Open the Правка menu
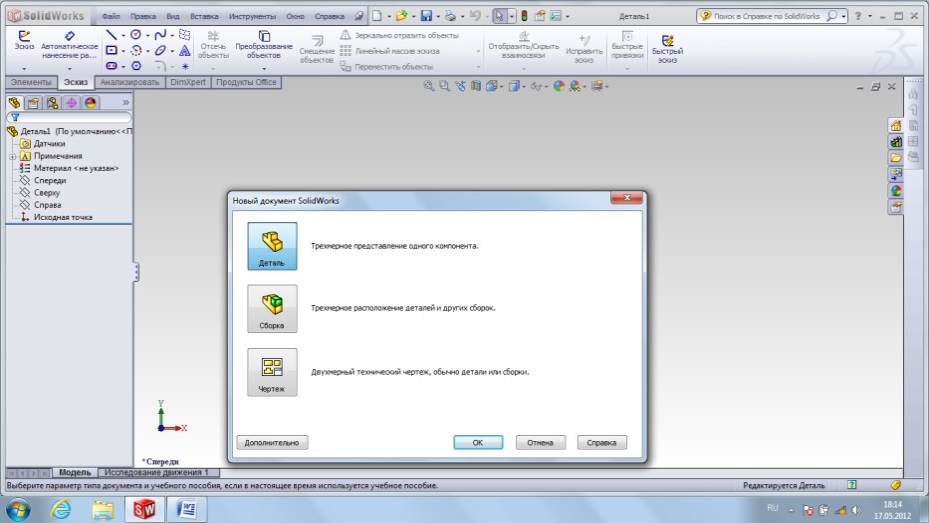This screenshot has width=929, height=523. (143, 17)
